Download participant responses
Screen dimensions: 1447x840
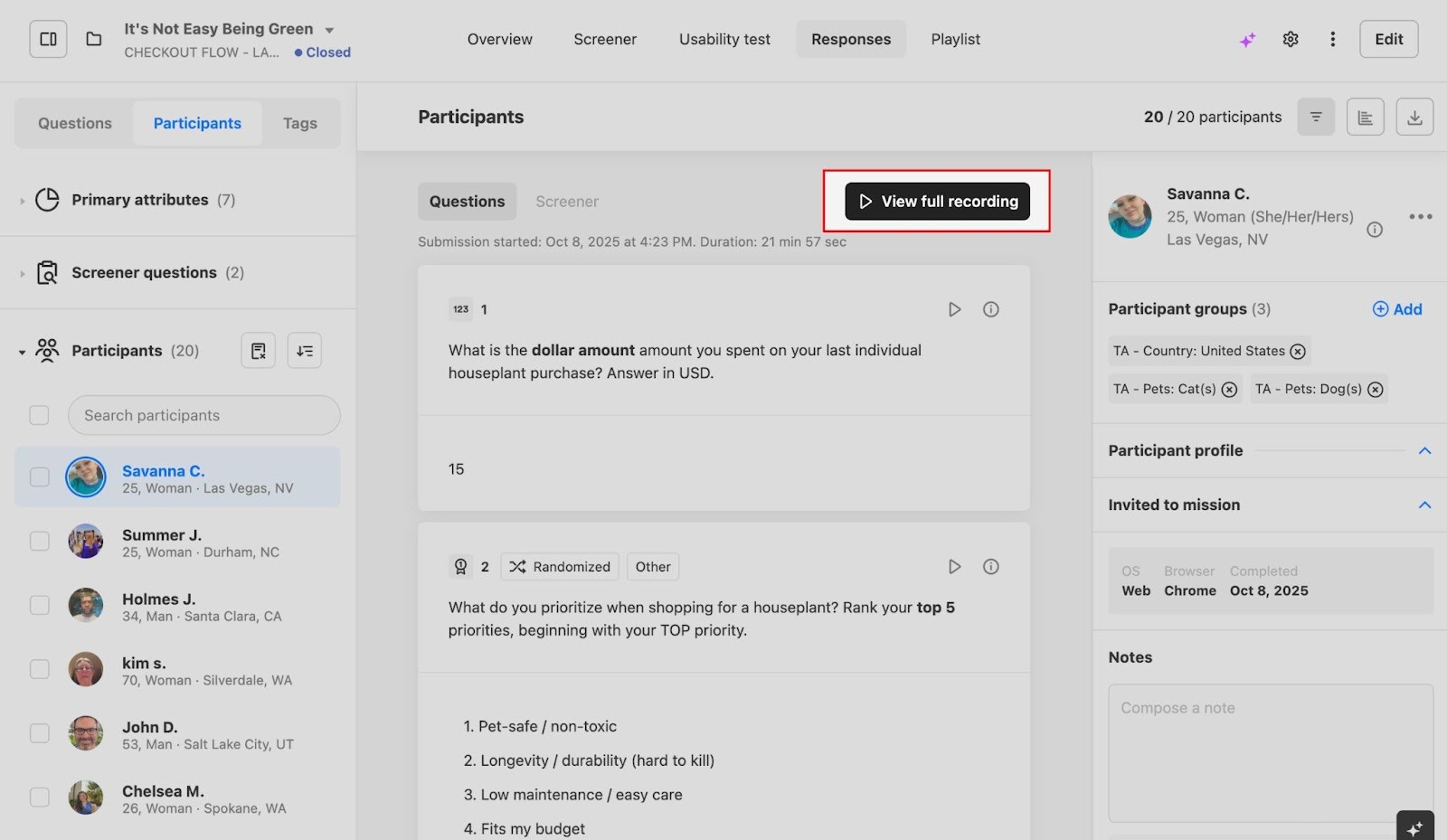coord(1414,117)
